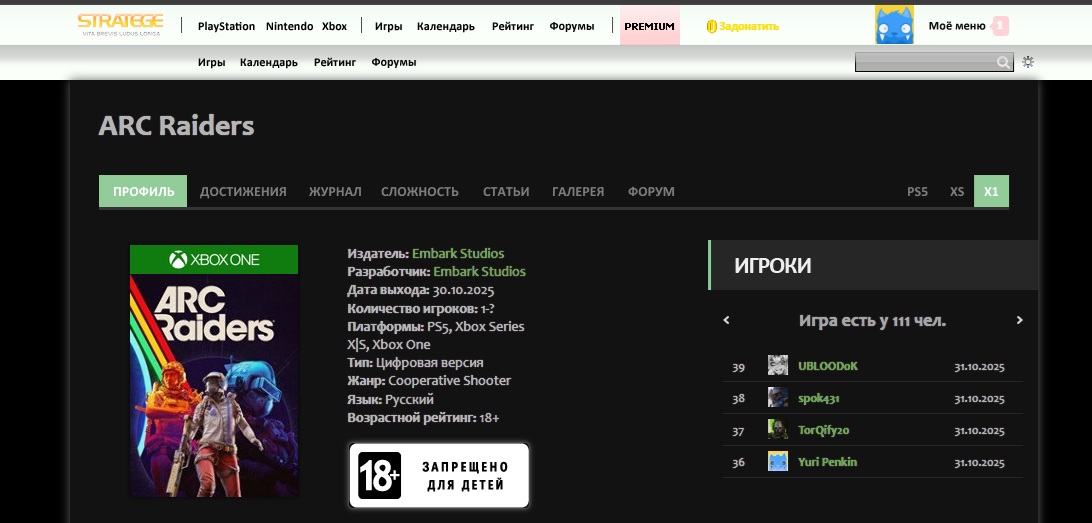Click the PREMIUM button
Image resolution: width=1092 pixels, height=523 pixels.
point(649,26)
